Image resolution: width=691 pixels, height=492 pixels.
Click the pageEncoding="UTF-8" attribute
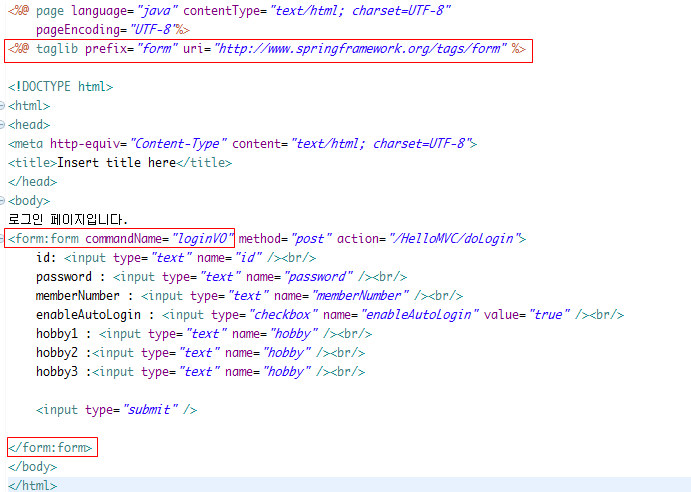(106, 30)
